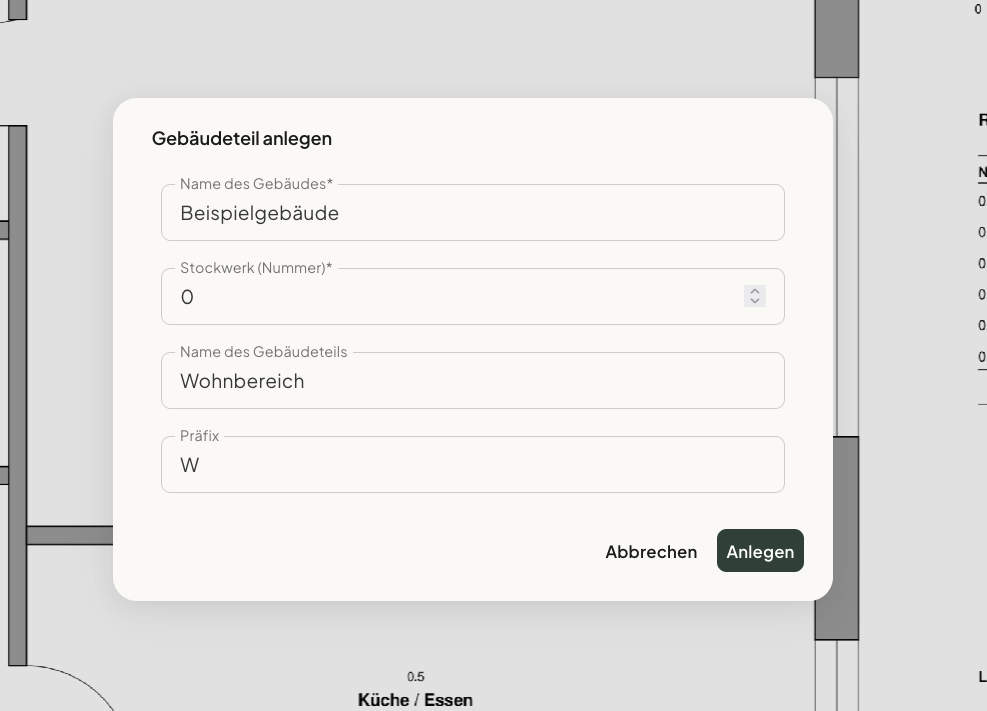
Task: Decrease Stockwerk number with down arrow
Action: [x=755, y=301]
